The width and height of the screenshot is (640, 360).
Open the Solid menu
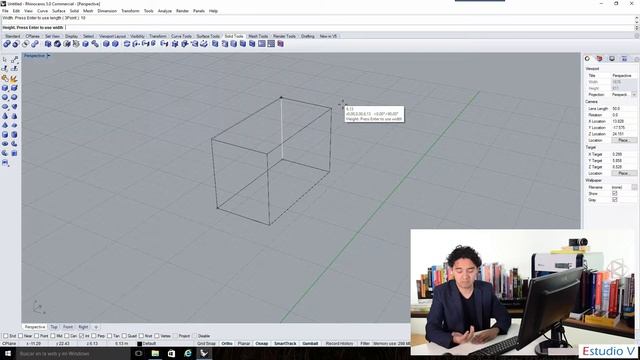74,11
